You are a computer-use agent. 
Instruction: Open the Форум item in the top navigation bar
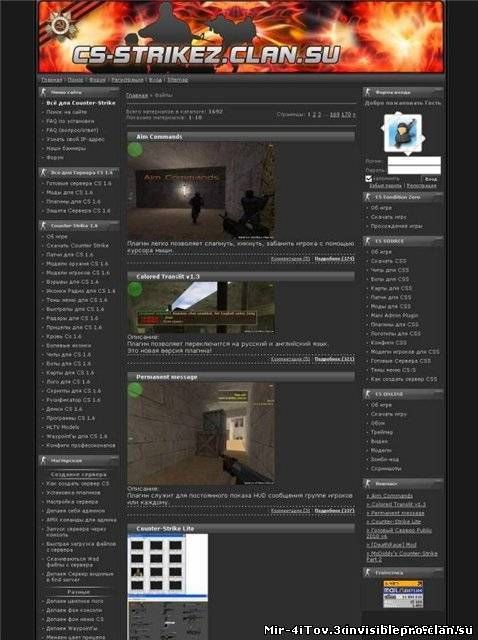pos(97,80)
